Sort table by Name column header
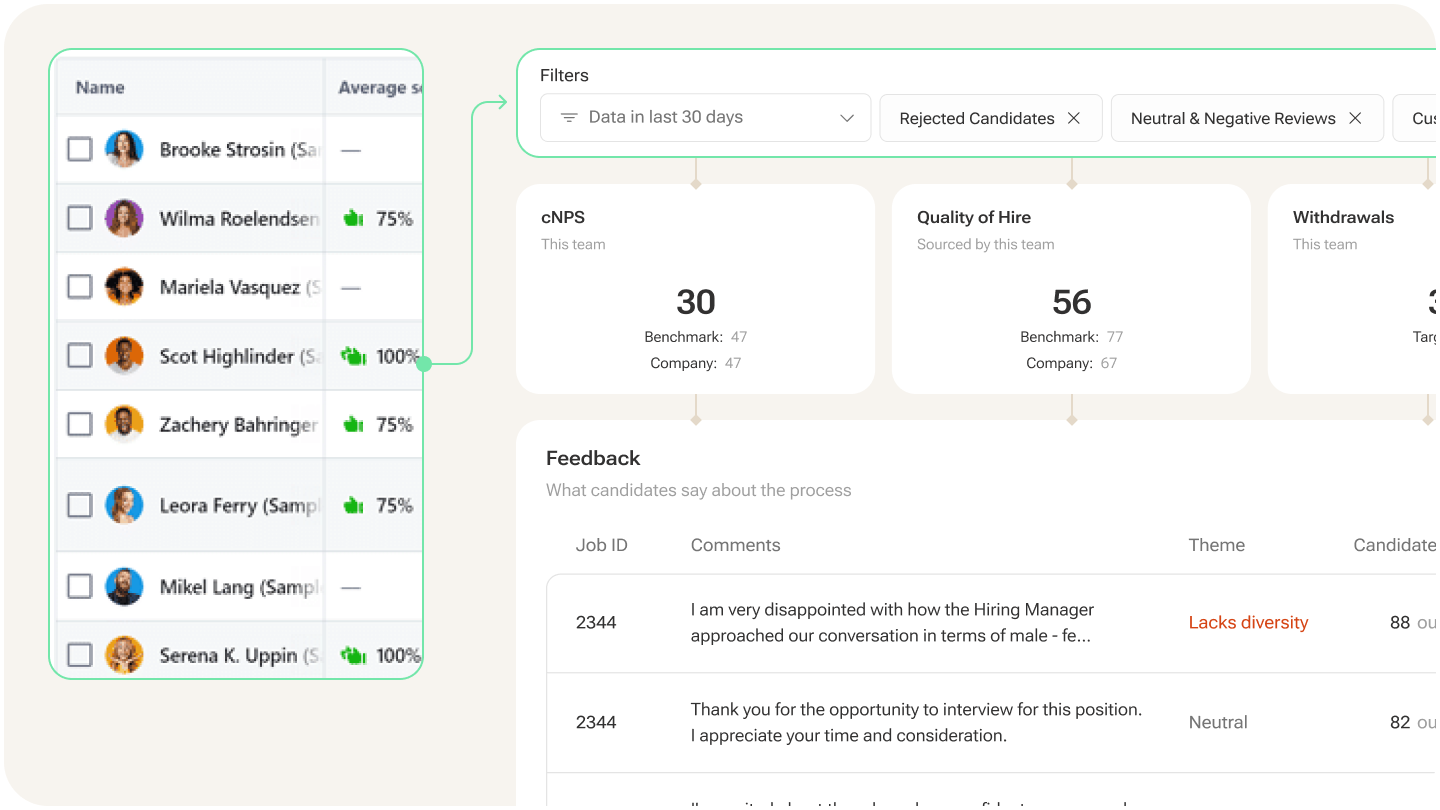The height and width of the screenshot is (810, 1440). pos(100,87)
